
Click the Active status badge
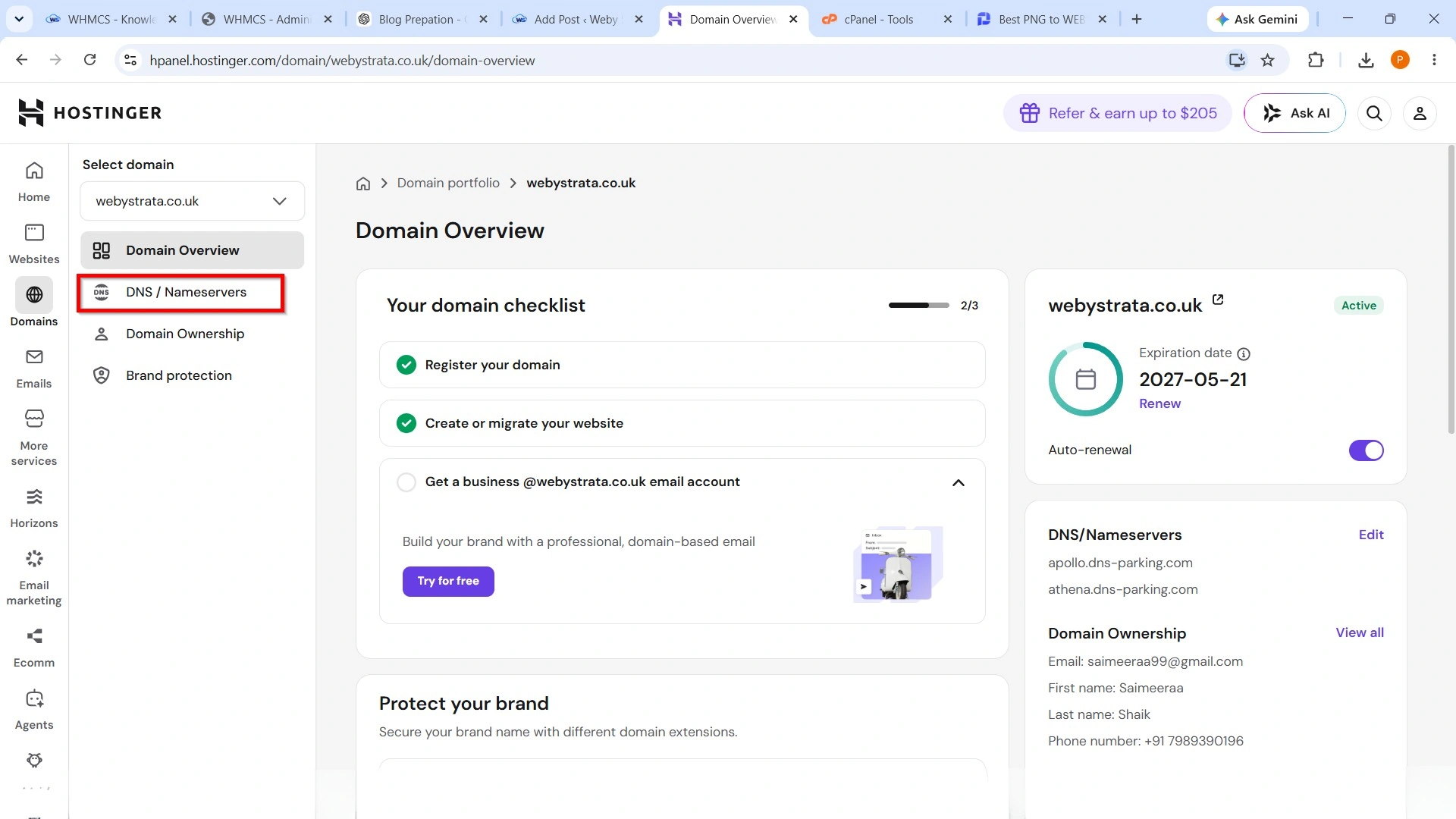point(1358,306)
